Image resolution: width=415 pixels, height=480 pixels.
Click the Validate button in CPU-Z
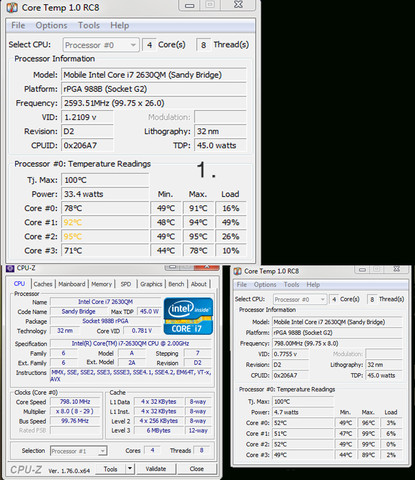pyautogui.click(x=156, y=469)
